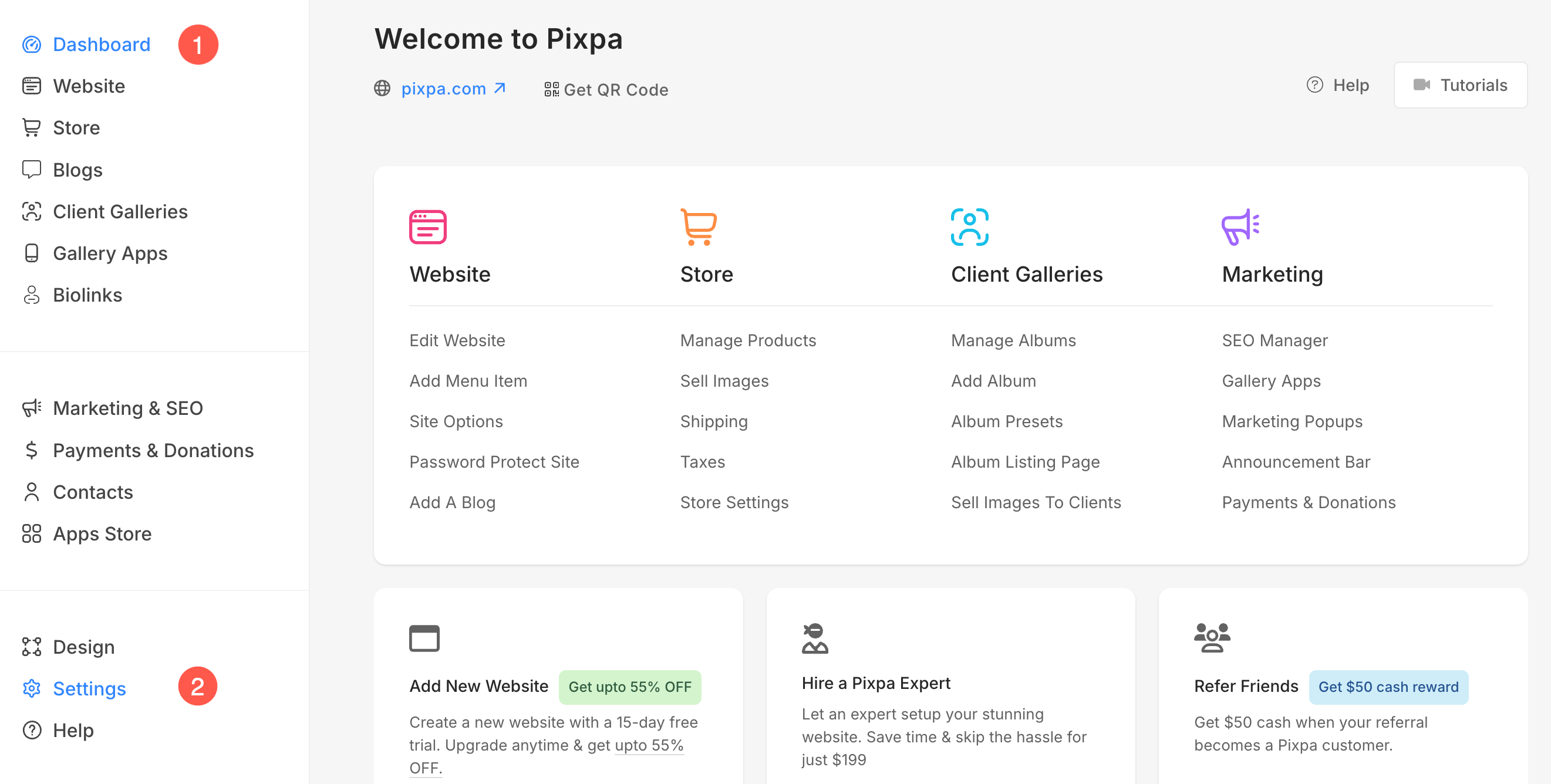Click the orange Store cart icon
This screenshot has height=784, width=1551.
click(x=699, y=227)
